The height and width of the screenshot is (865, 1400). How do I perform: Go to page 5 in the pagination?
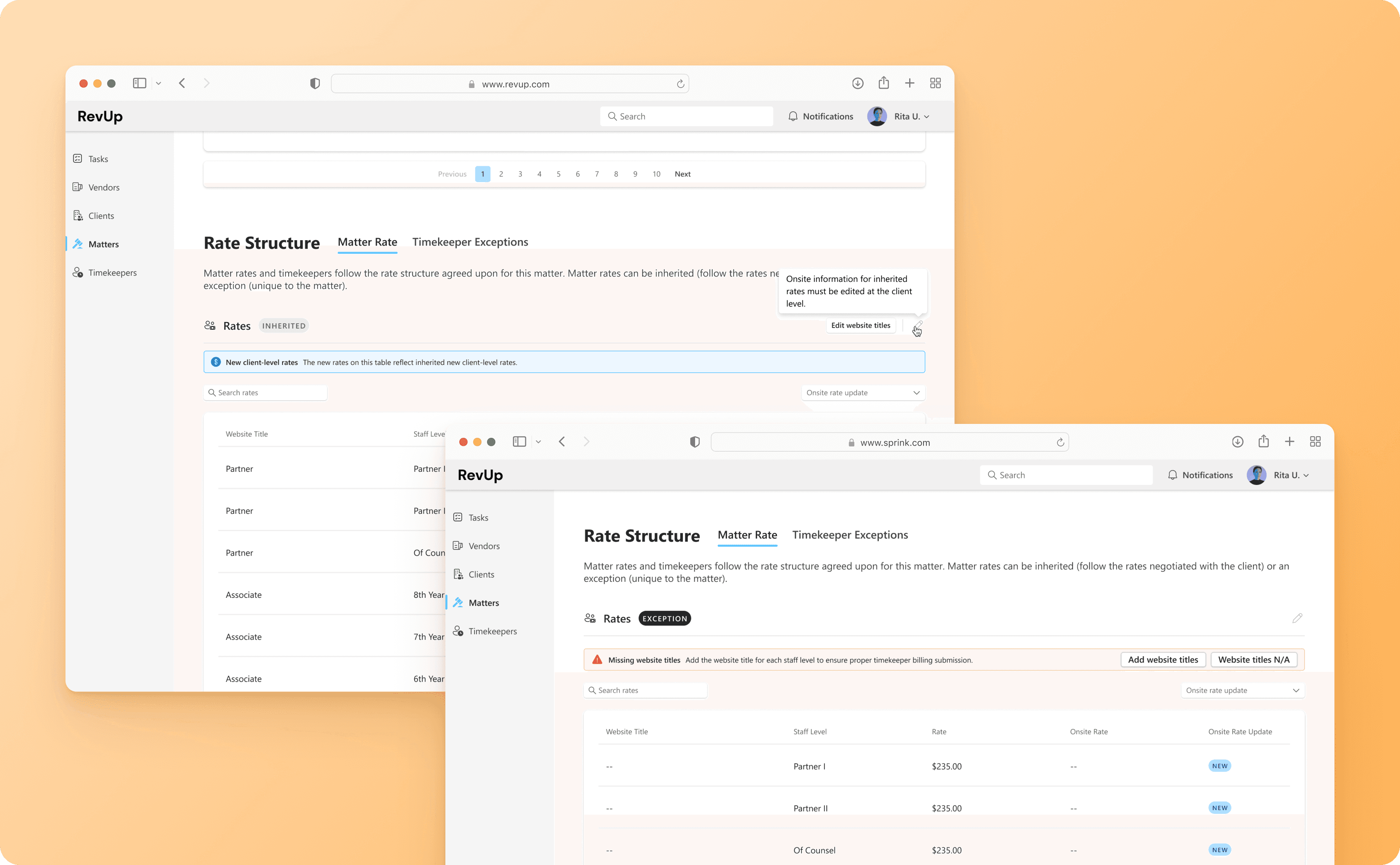tap(558, 174)
